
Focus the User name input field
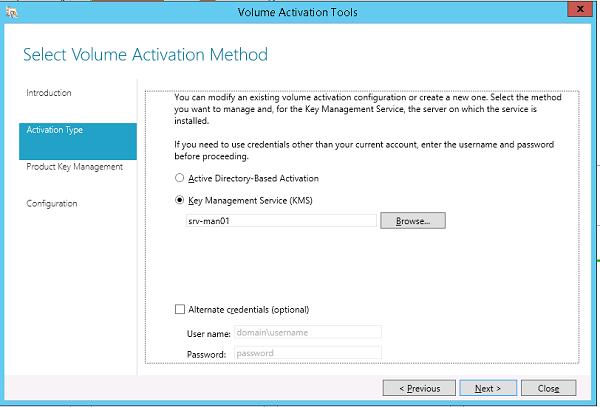(307, 332)
